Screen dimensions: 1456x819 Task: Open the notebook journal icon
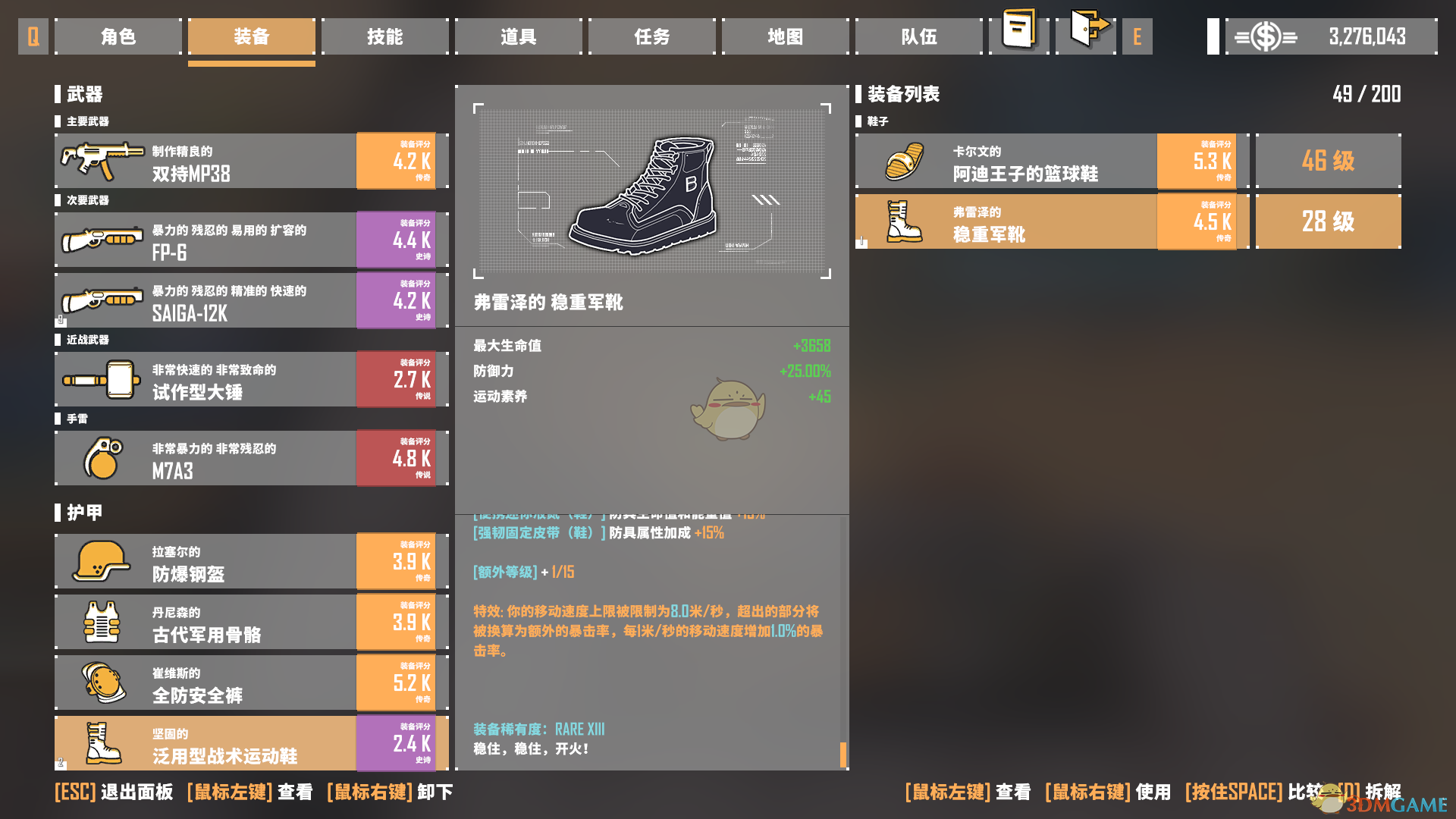pyautogui.click(x=1018, y=30)
